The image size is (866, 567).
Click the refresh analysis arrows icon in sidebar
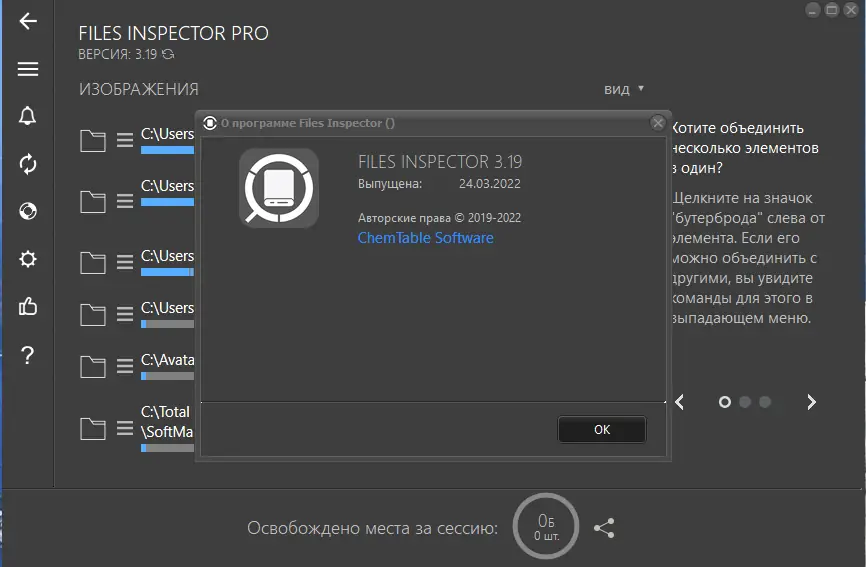pyautogui.click(x=28, y=164)
